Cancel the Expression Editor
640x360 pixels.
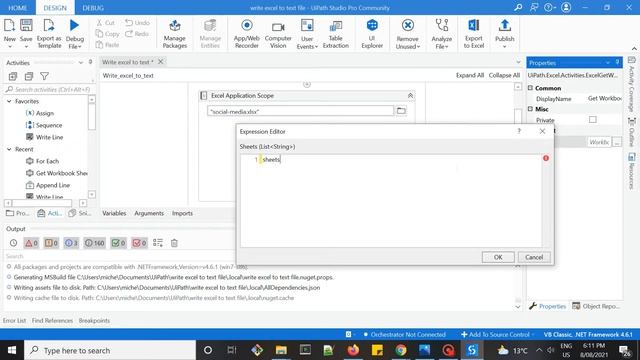534,257
